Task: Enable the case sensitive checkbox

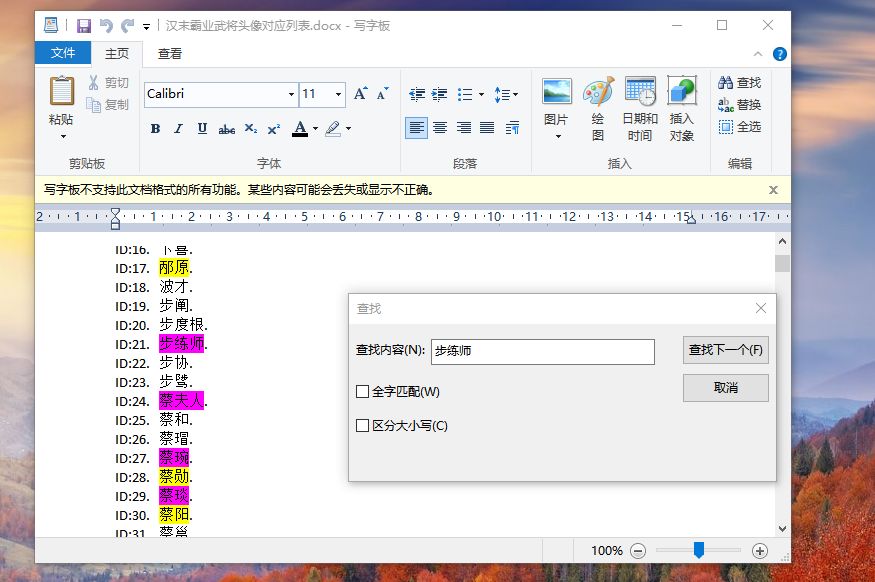Action: point(363,426)
